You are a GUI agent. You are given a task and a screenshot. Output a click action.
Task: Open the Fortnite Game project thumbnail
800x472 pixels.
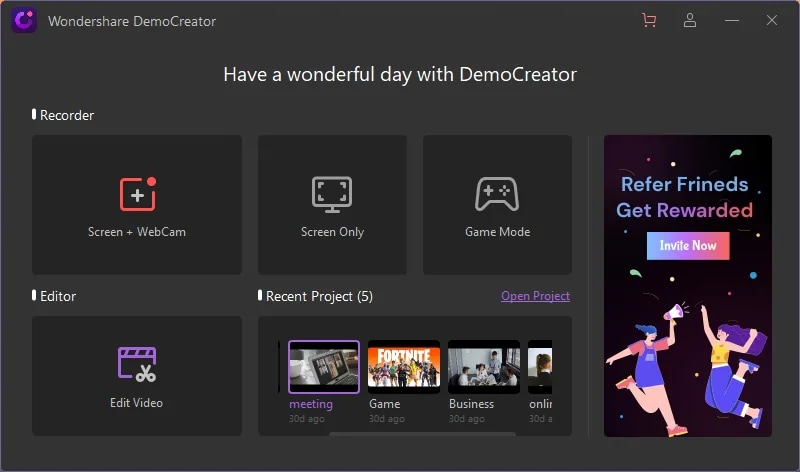tap(404, 367)
